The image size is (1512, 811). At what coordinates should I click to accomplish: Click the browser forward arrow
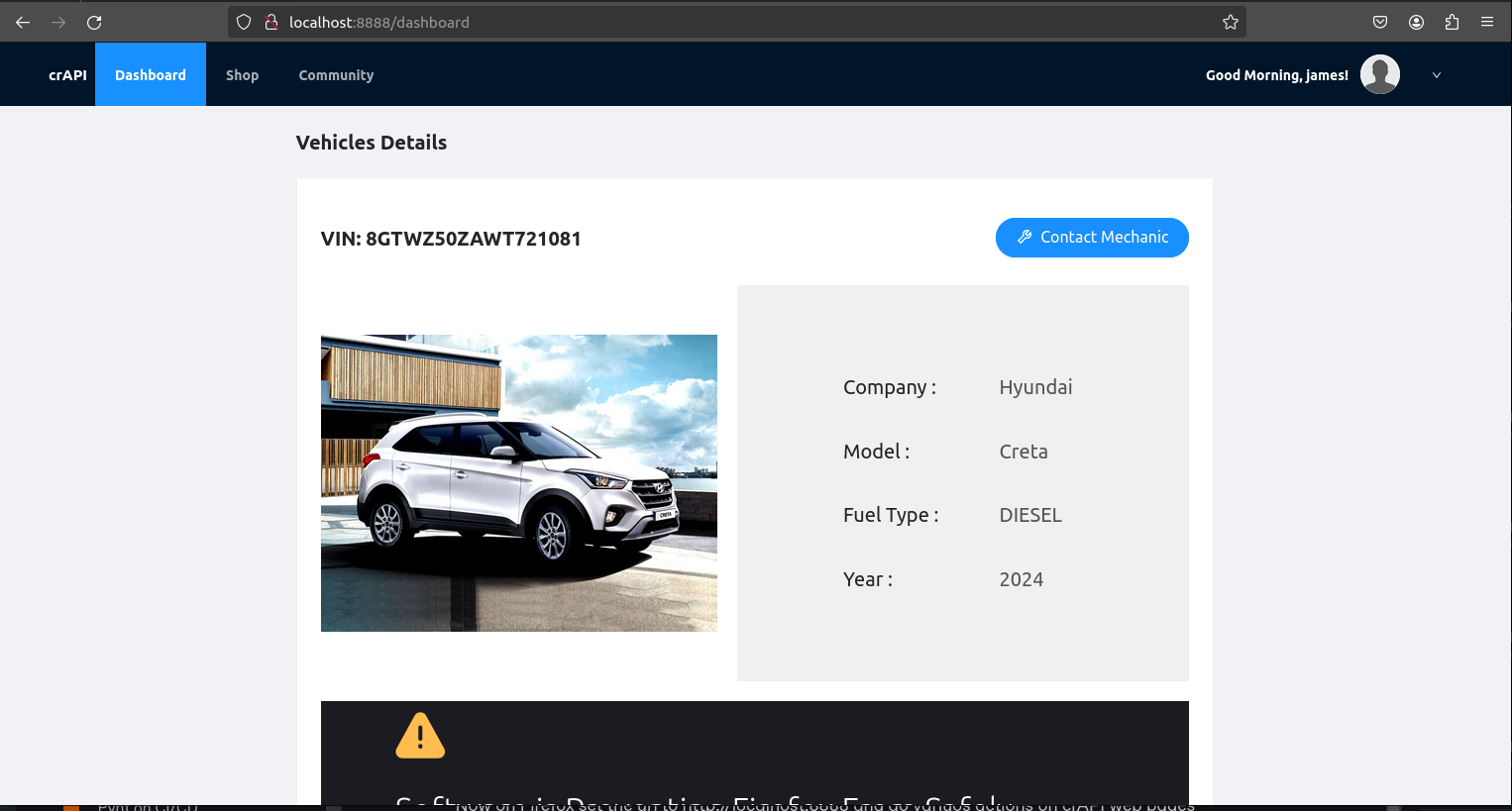point(58,22)
